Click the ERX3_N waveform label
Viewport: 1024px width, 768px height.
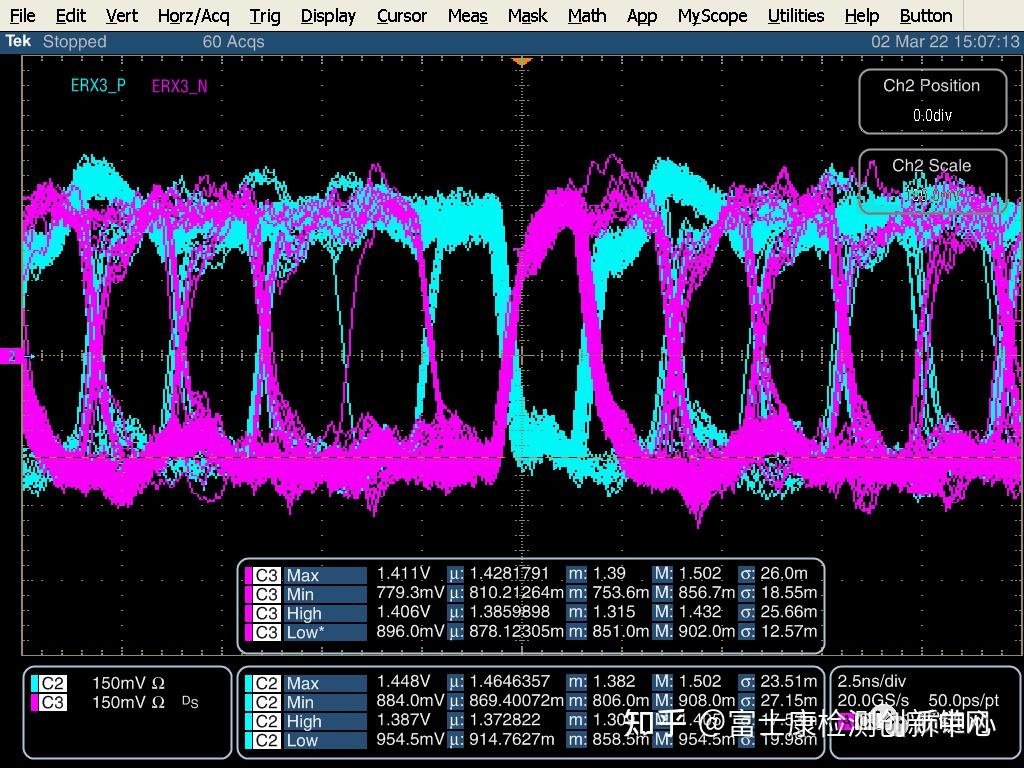coord(180,86)
